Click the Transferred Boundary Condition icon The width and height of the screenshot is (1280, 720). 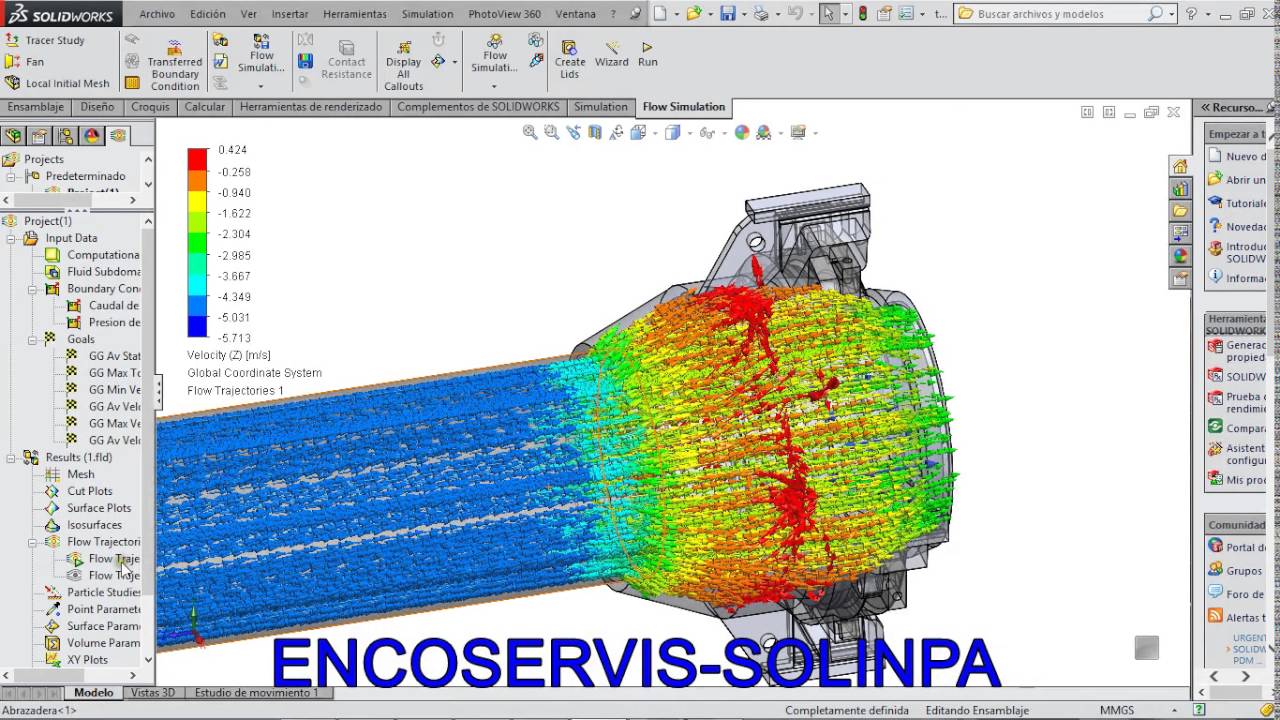pos(175,66)
